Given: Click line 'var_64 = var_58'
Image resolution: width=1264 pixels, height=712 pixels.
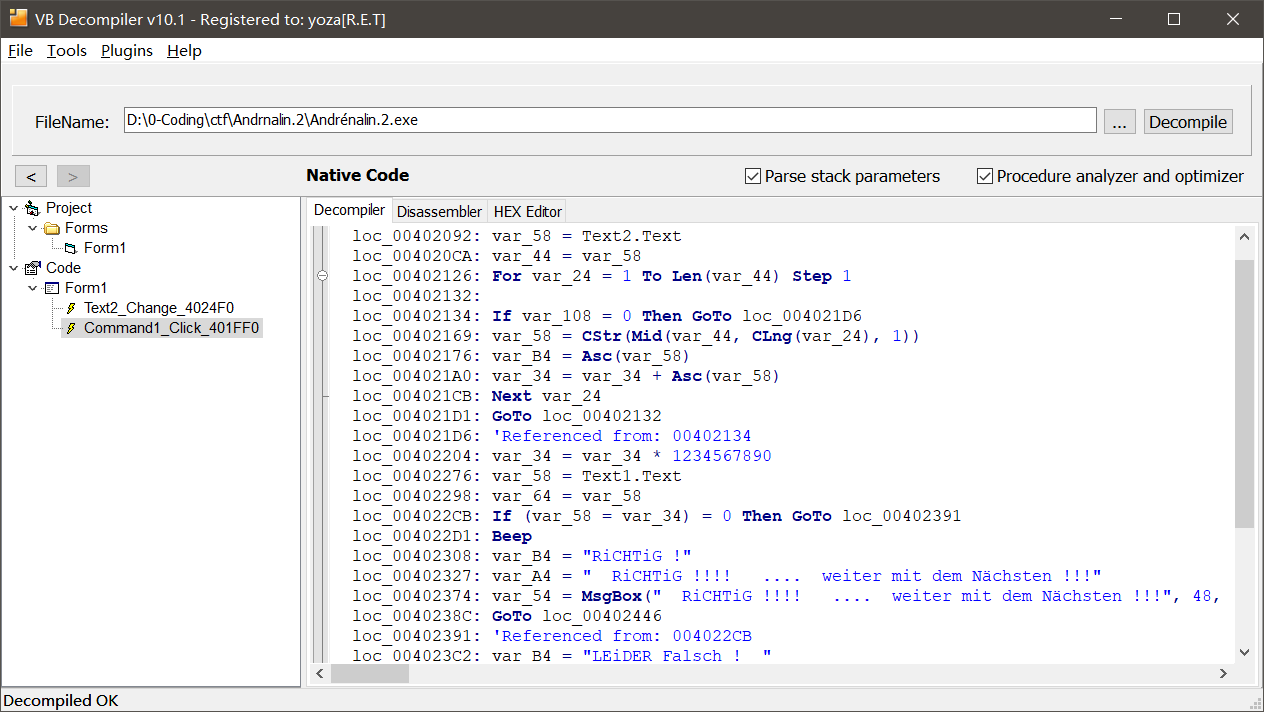Looking at the screenshot, I should click(x=497, y=496).
